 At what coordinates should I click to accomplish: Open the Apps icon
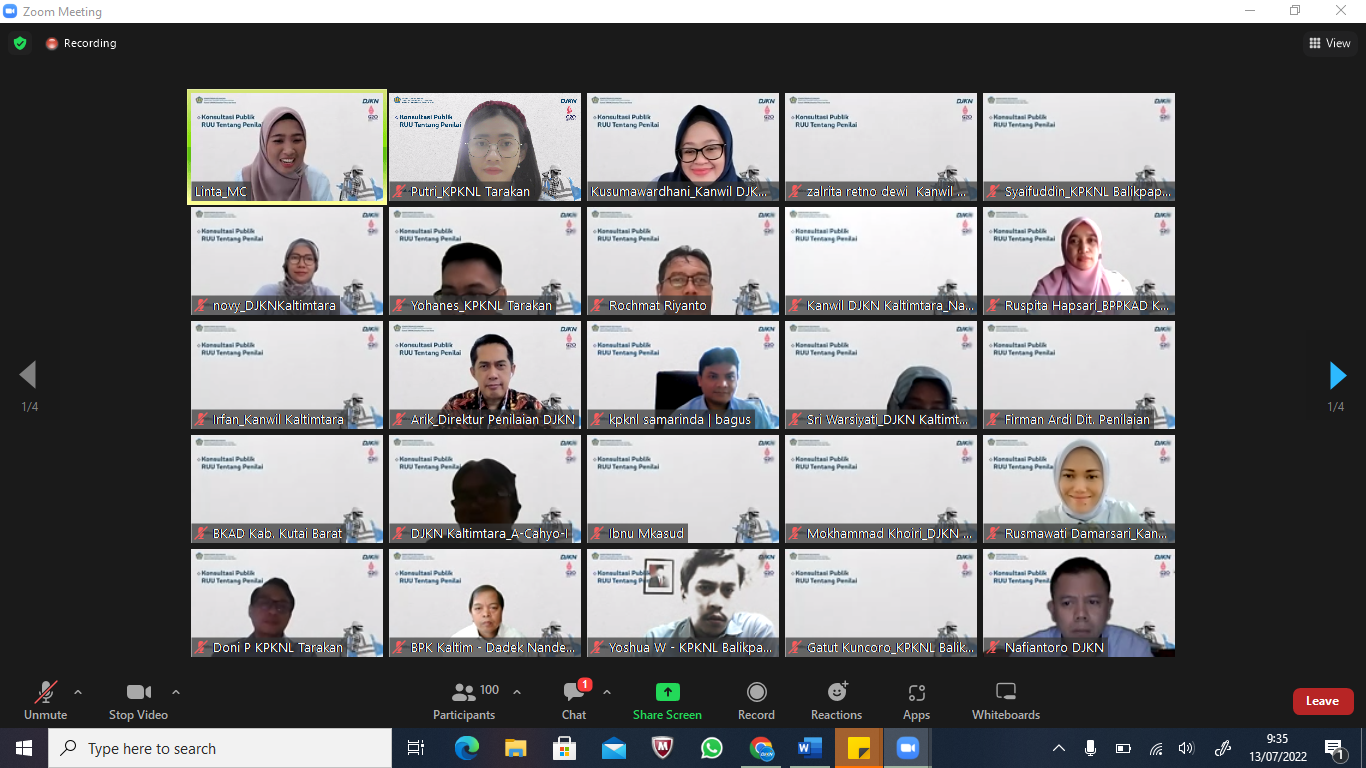click(916, 693)
